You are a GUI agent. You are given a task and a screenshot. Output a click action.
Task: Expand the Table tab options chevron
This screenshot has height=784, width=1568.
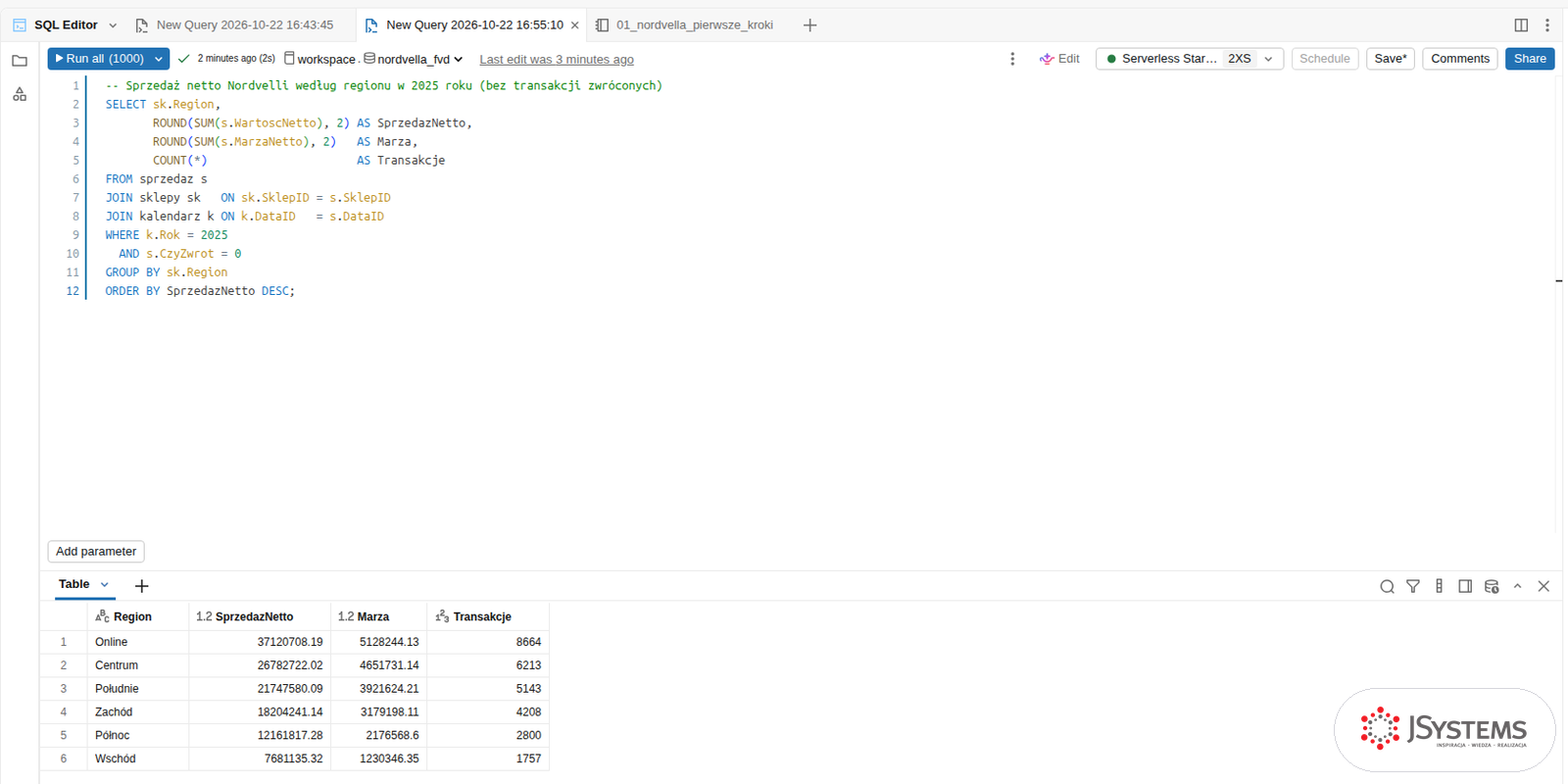[105, 584]
